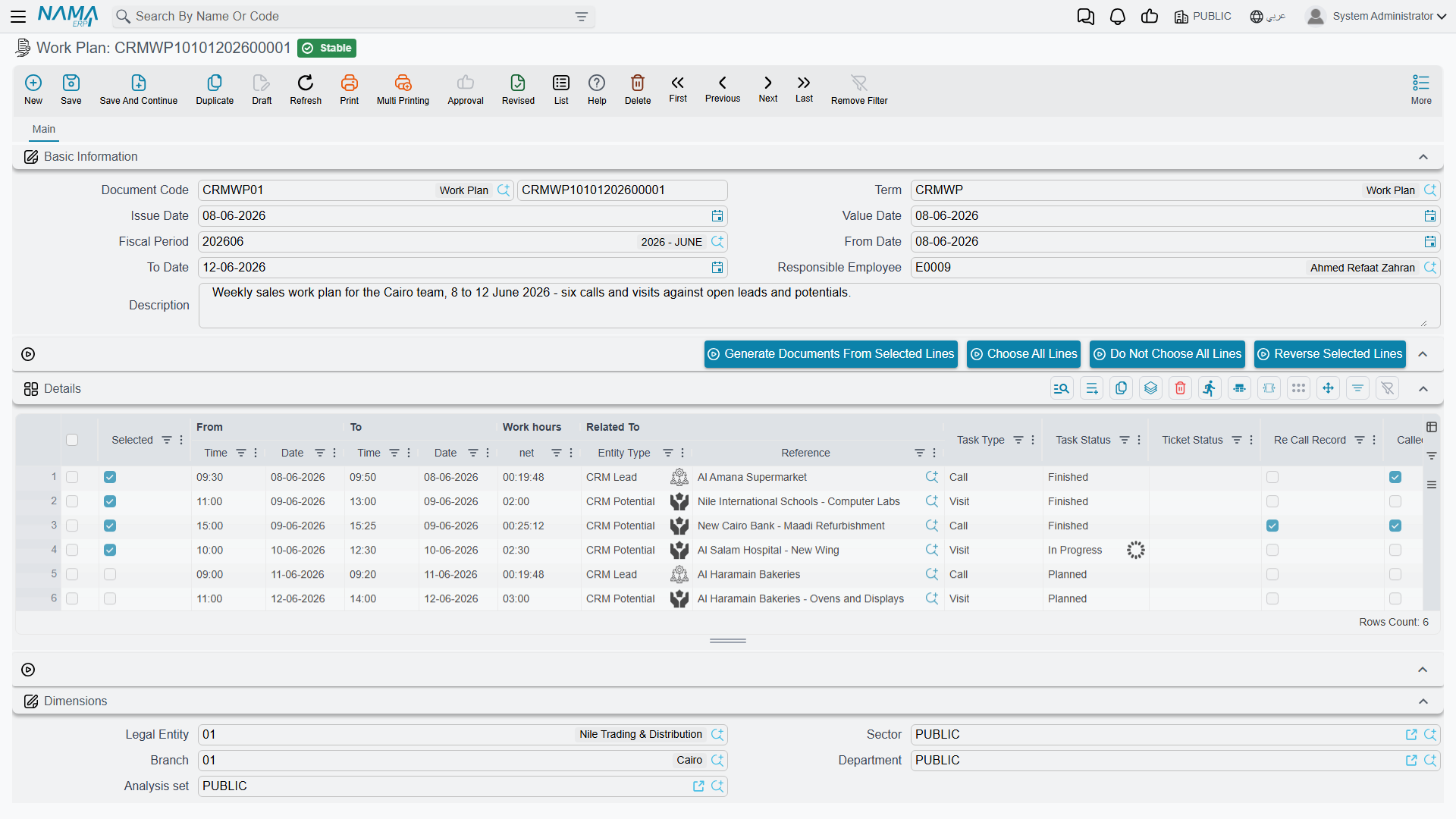This screenshot has width=1456, height=819.
Task: Toggle Re Call Record for New Cairo Bank row
Action: pyautogui.click(x=1272, y=526)
